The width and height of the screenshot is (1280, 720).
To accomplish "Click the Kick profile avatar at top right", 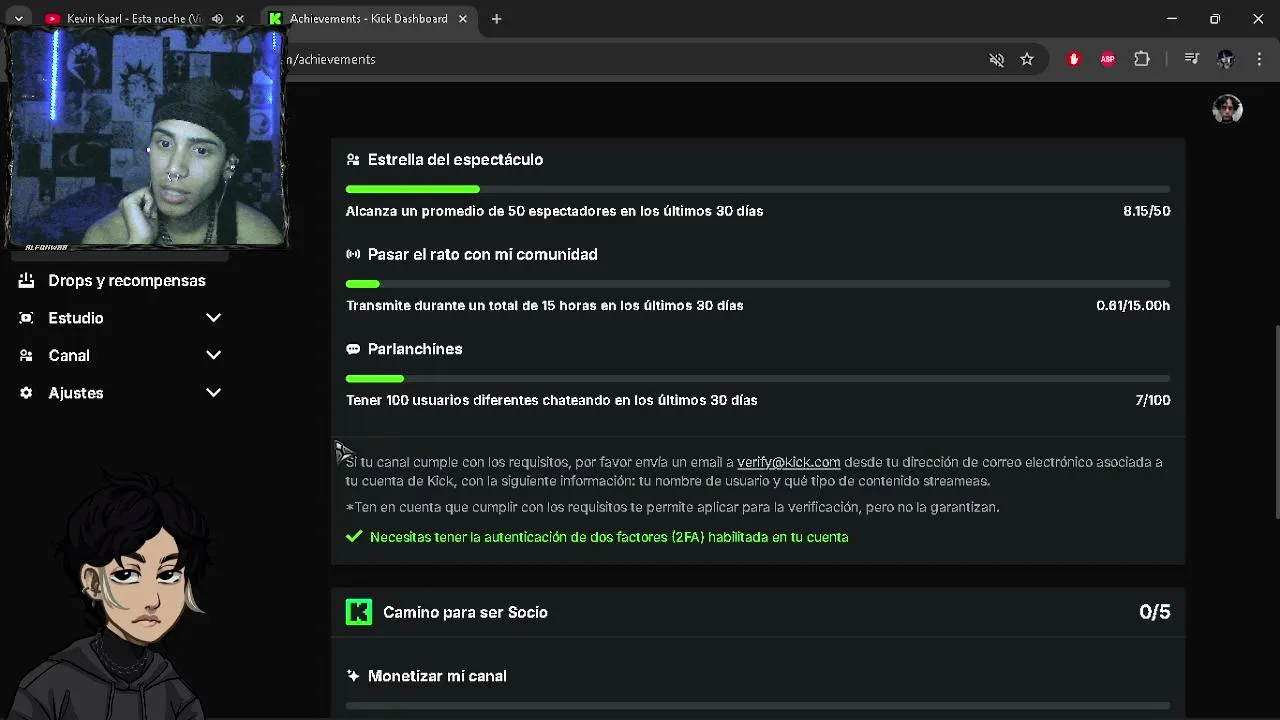I will (1227, 109).
